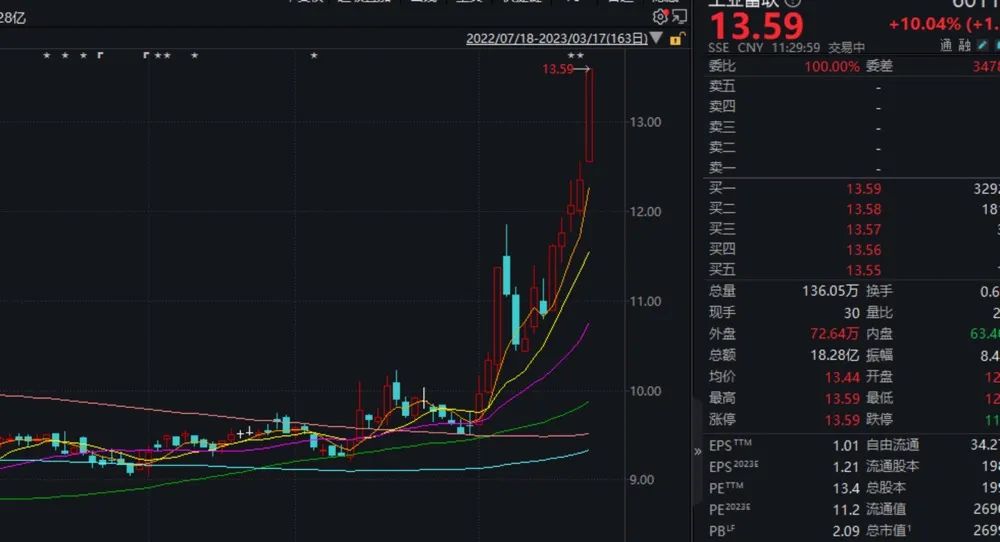Click the 12.00 price axis label
Viewport: 1000px width, 542px height.
[x=645, y=212]
